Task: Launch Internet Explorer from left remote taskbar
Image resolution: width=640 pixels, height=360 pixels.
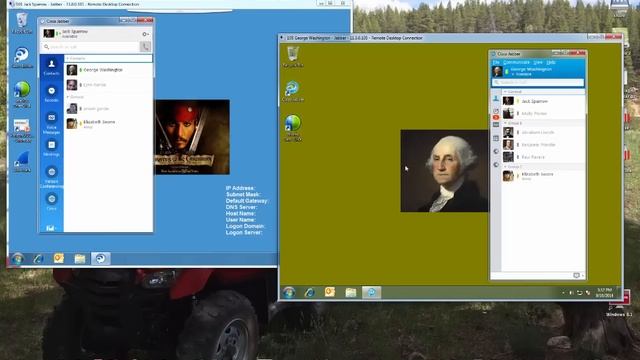Action: pos(38,259)
